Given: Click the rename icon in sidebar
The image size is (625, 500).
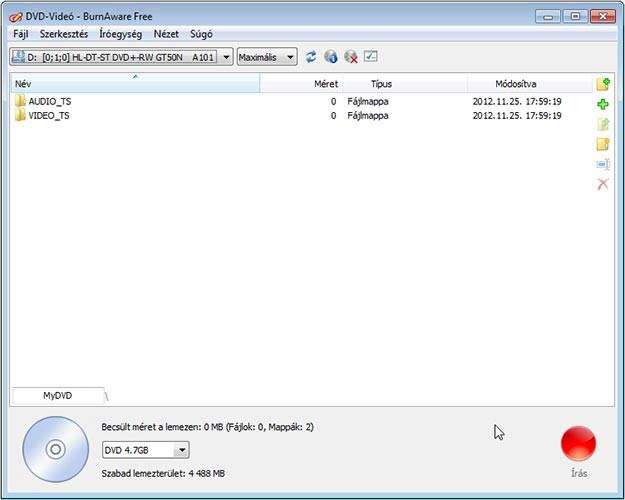Looking at the screenshot, I should click(x=603, y=164).
